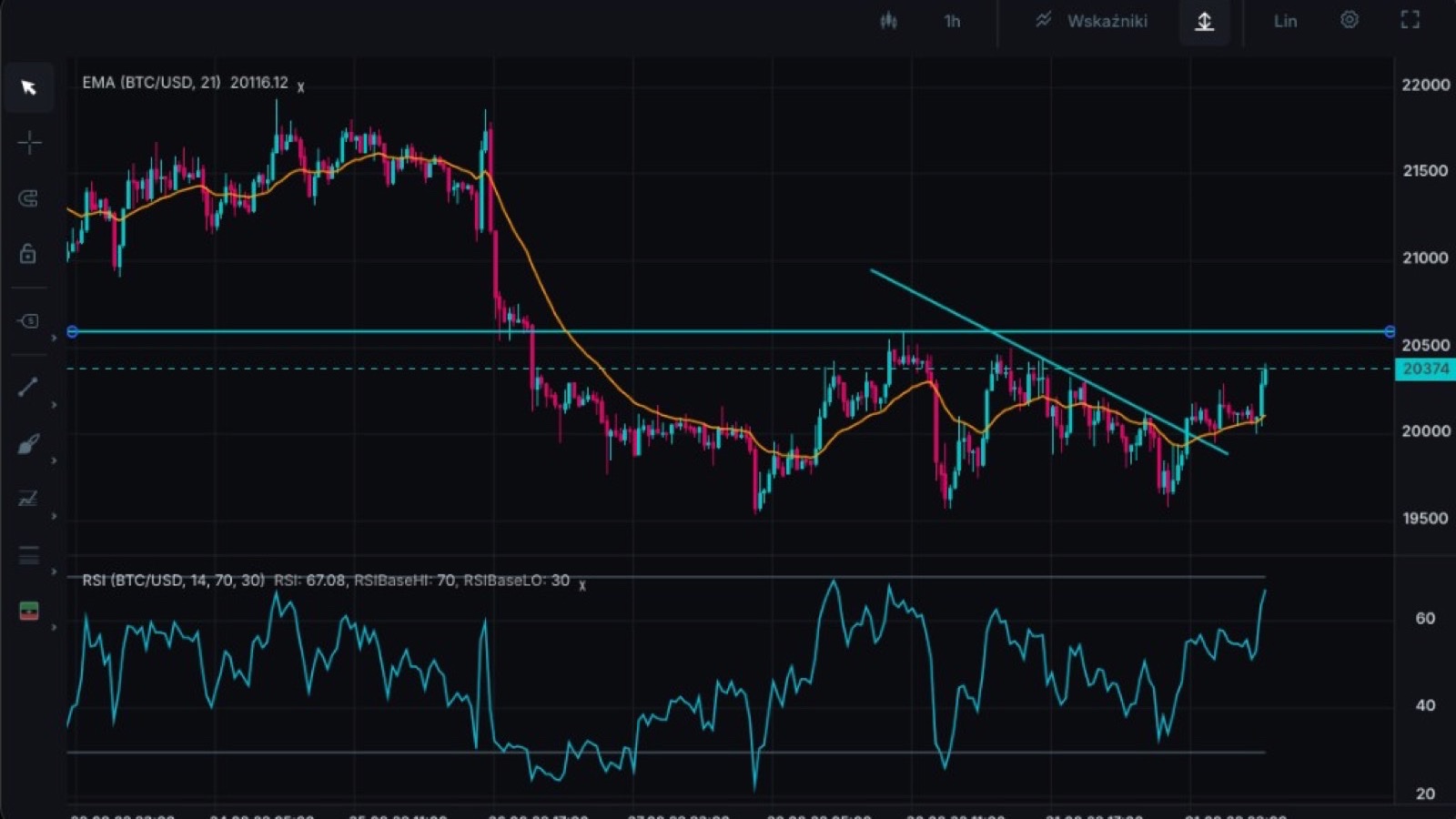Screen dimensions: 1456x819
Task: Click the 21500 price axis label
Action: [1426, 171]
